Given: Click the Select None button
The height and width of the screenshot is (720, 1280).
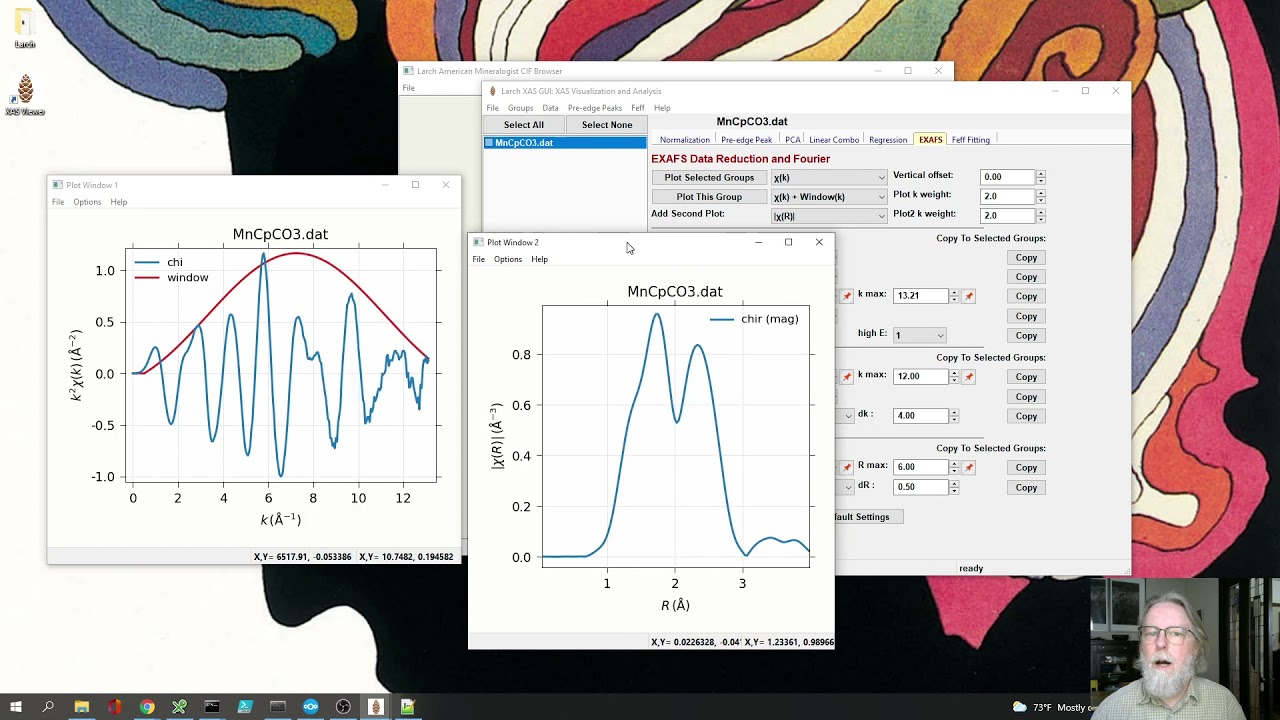Looking at the screenshot, I should [x=607, y=125].
